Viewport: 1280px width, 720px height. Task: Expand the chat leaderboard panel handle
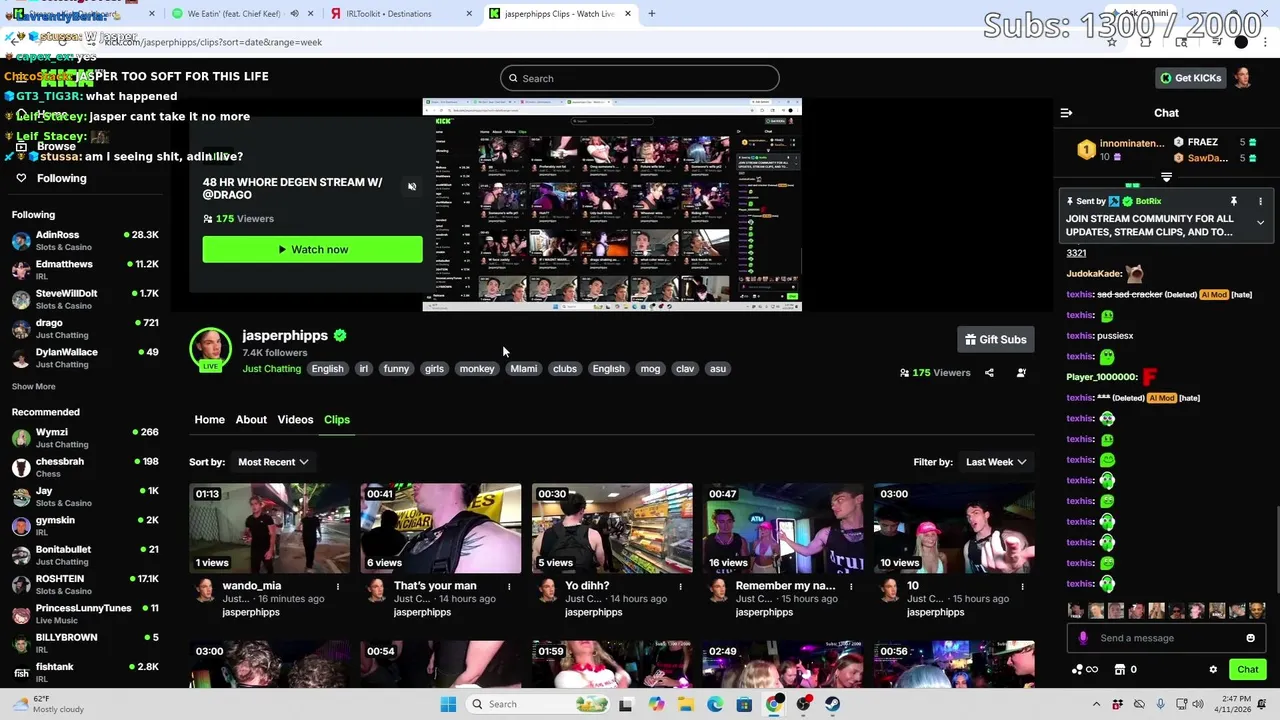[1166, 177]
